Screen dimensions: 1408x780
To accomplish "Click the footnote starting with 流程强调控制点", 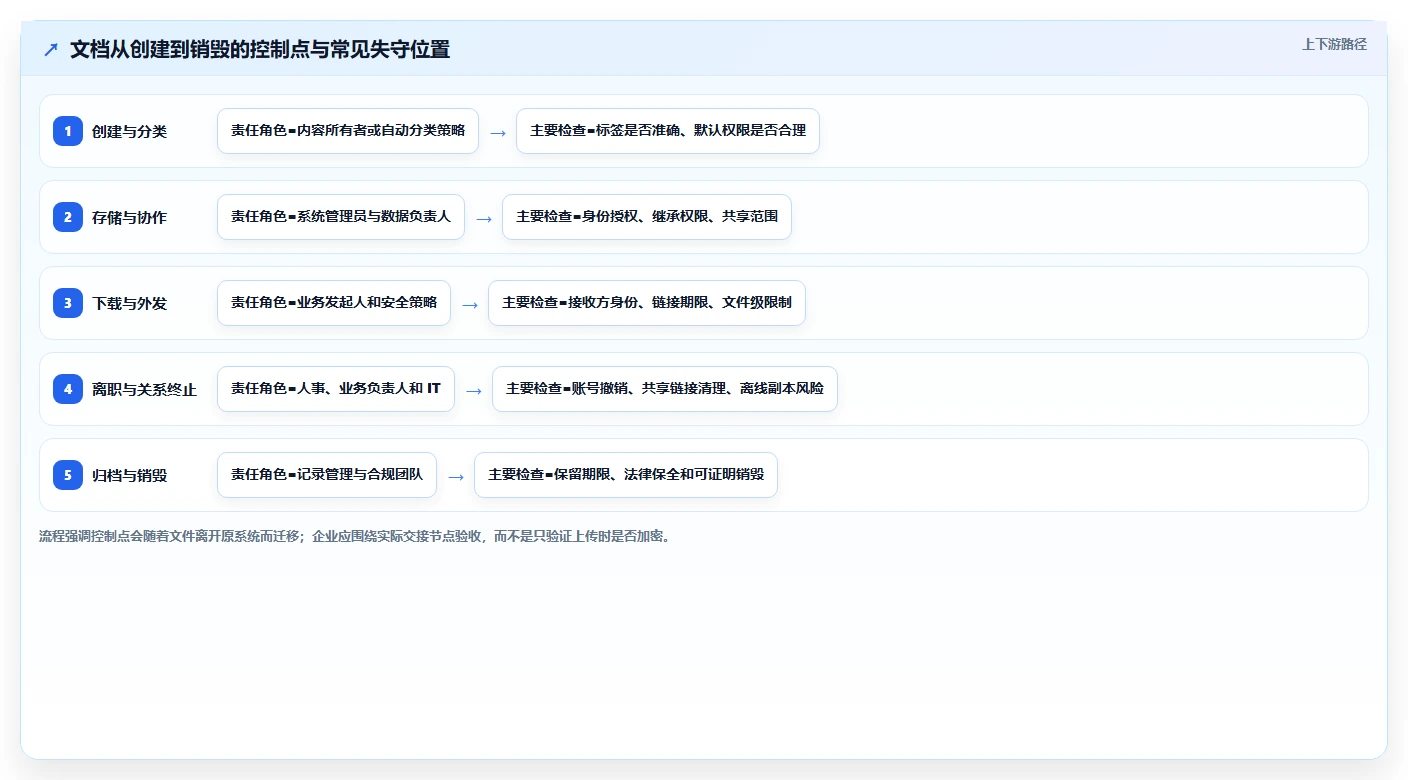I will (355, 537).
